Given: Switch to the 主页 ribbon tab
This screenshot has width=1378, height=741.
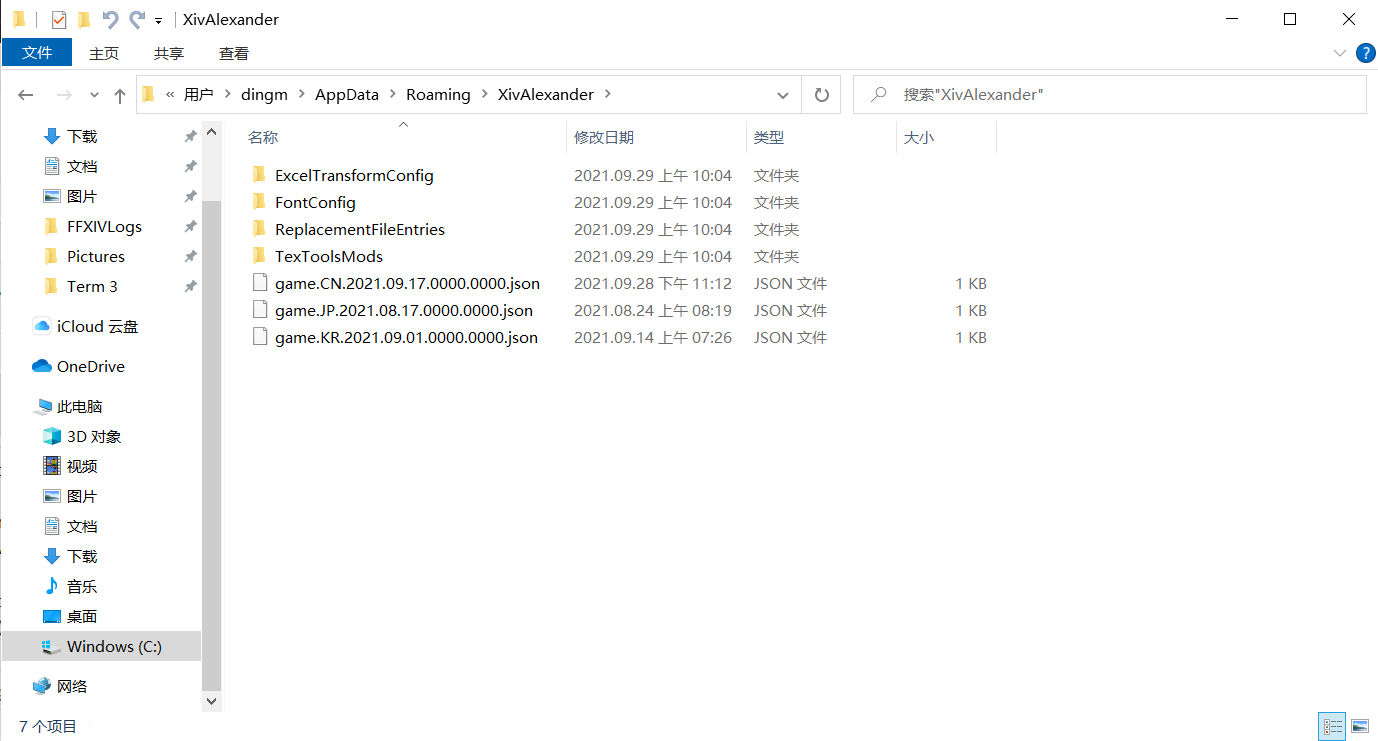Looking at the screenshot, I should click(104, 53).
